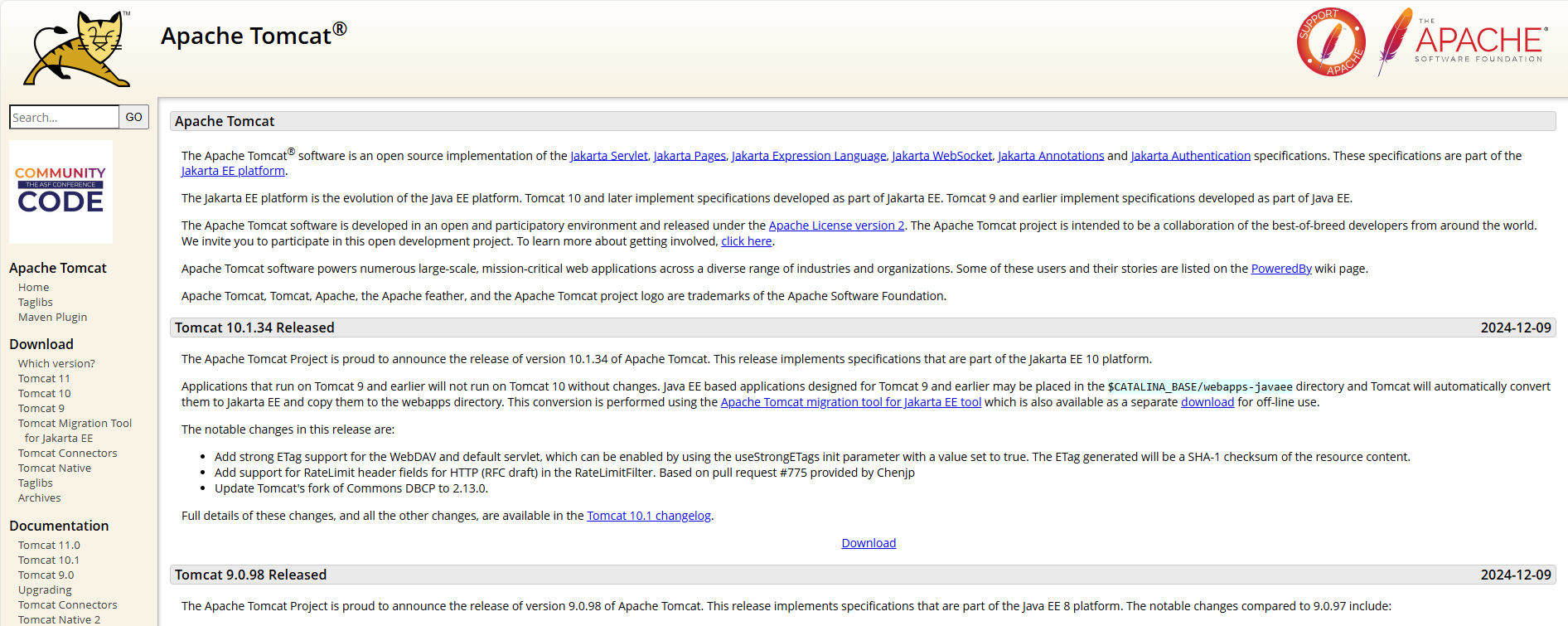1568x626 pixels.
Task: Click the GO search button
Action: [x=134, y=117]
